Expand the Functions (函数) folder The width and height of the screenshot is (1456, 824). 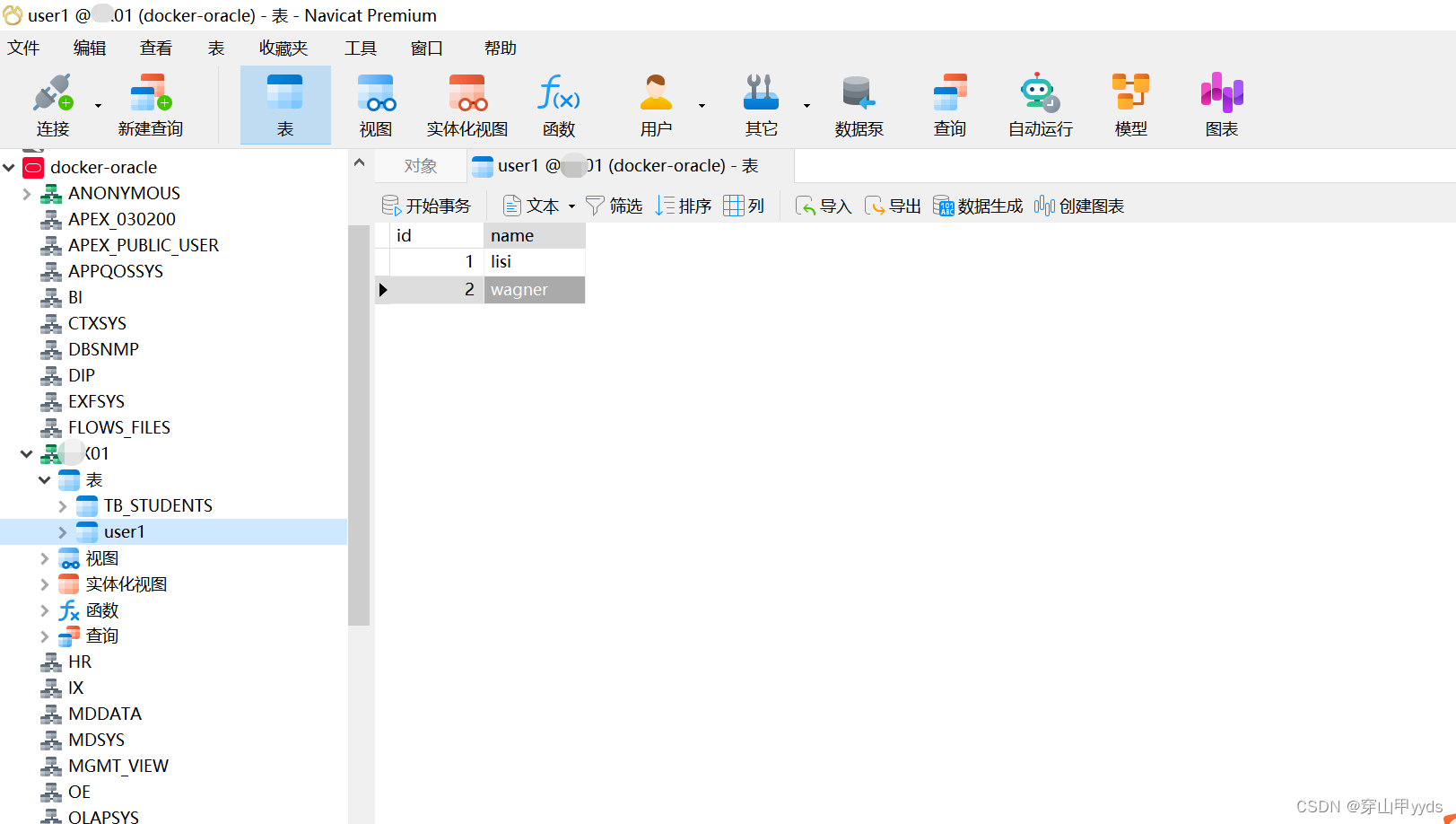(x=44, y=610)
